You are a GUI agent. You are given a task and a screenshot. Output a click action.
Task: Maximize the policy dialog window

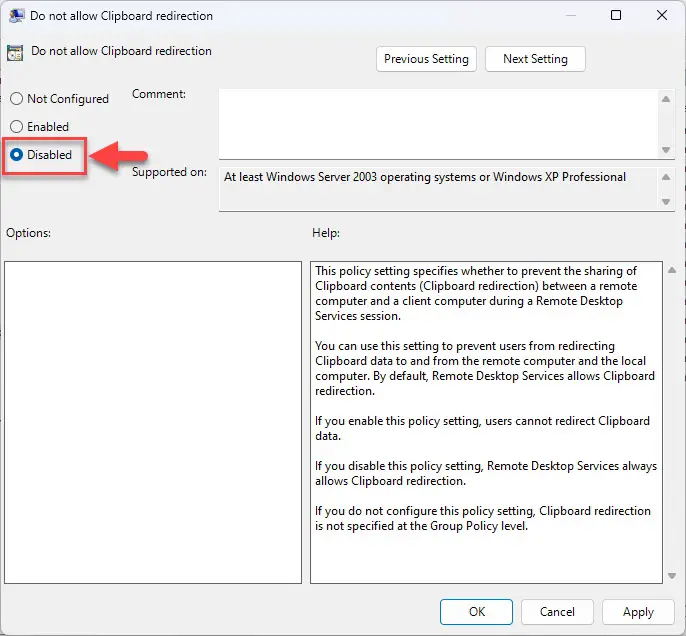(x=616, y=15)
